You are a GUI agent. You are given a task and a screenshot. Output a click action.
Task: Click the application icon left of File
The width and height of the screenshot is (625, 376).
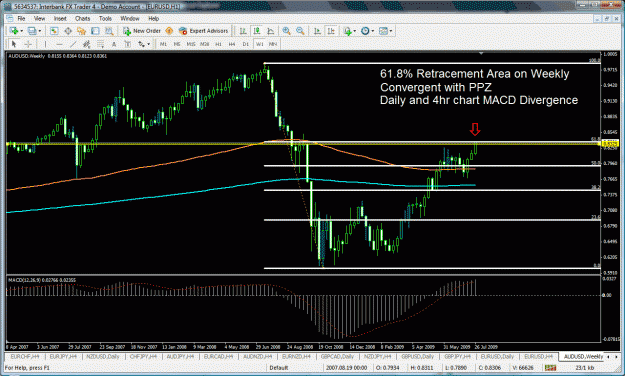[10, 18]
